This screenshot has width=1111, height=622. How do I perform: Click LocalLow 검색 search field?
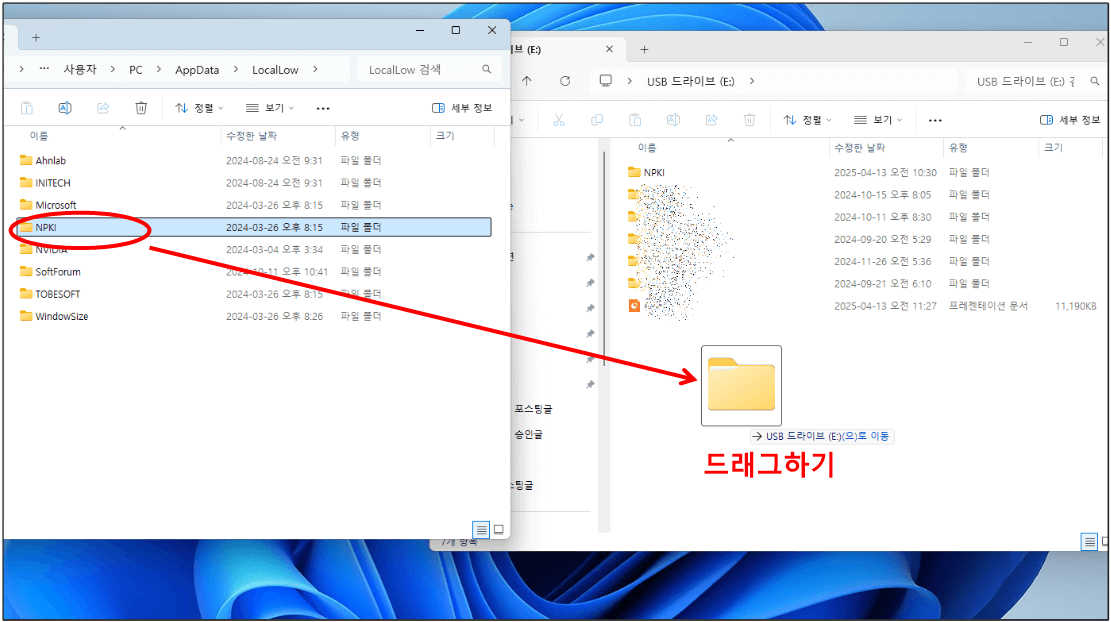click(x=429, y=69)
